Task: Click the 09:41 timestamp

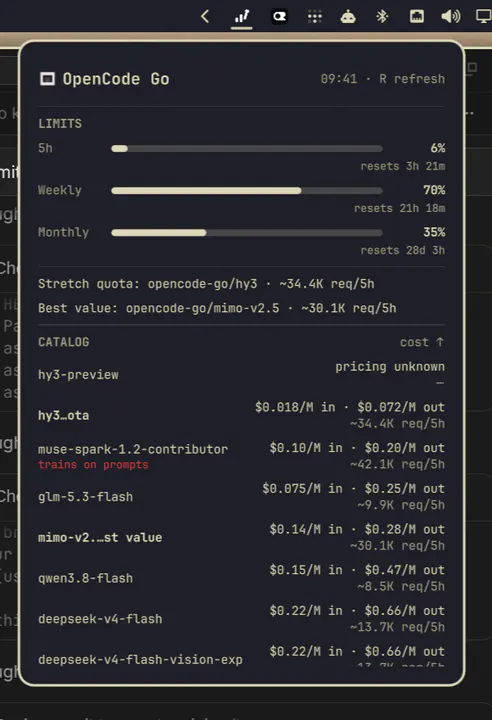Action: pos(339,79)
